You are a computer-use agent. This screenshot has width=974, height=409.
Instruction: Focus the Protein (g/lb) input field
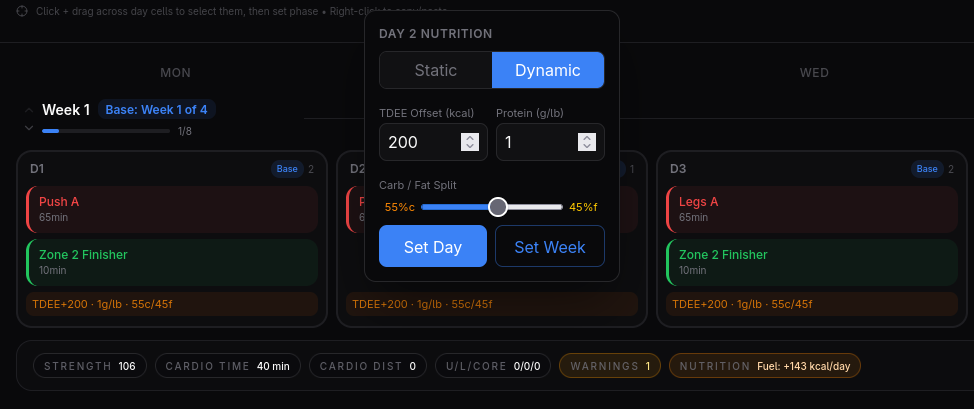[x=535, y=142]
